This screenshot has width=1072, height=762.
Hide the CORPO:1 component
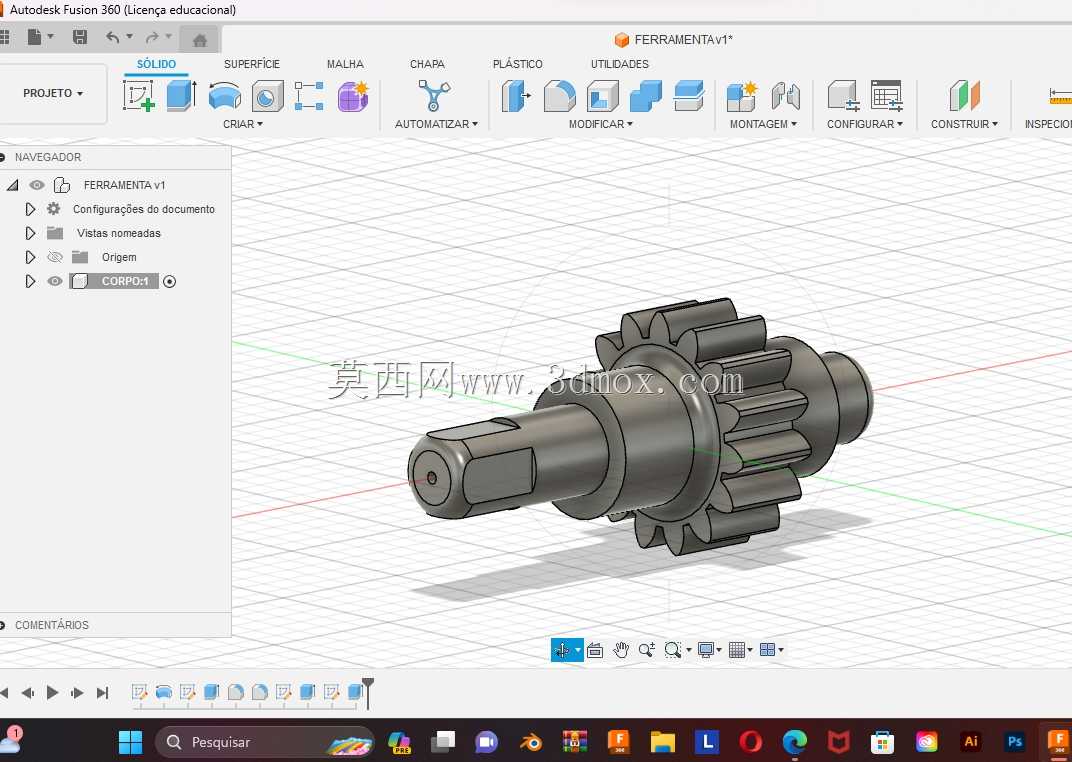[55, 281]
